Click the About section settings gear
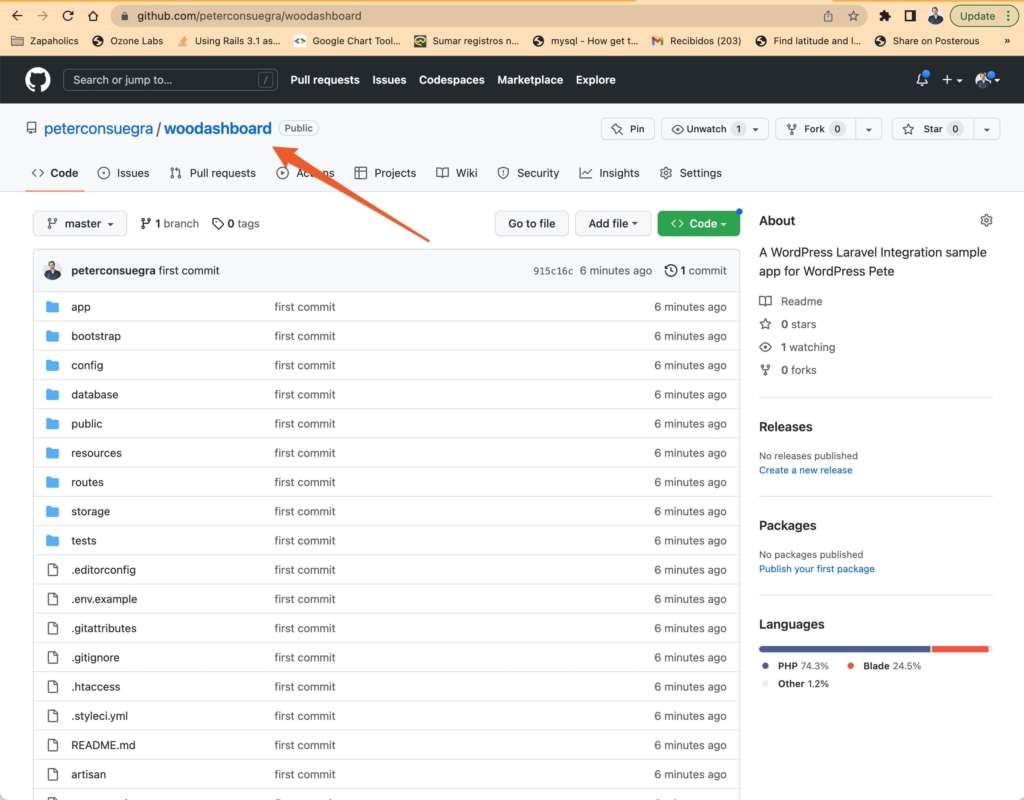 (986, 221)
